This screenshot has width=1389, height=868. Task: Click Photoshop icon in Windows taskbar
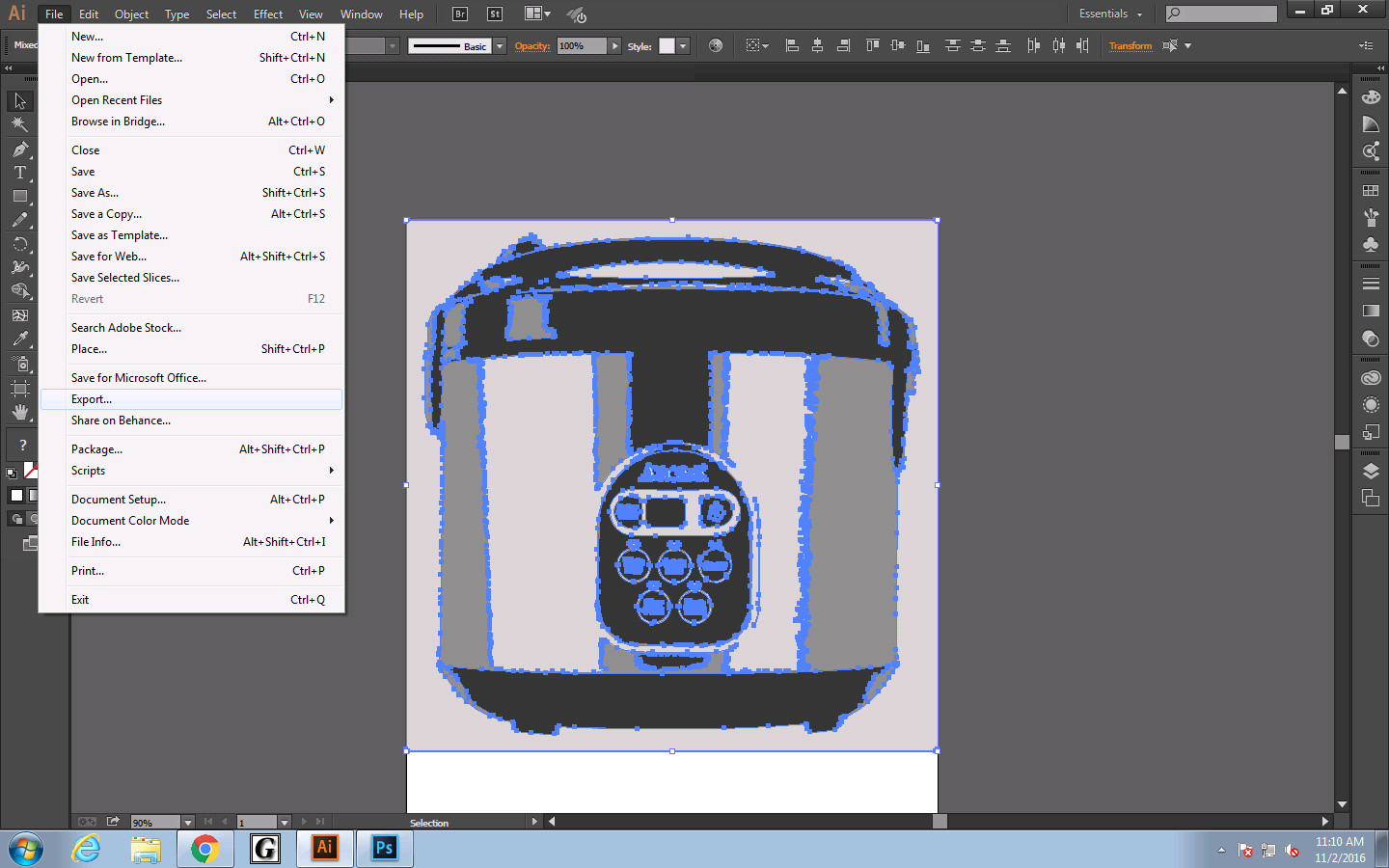384,849
